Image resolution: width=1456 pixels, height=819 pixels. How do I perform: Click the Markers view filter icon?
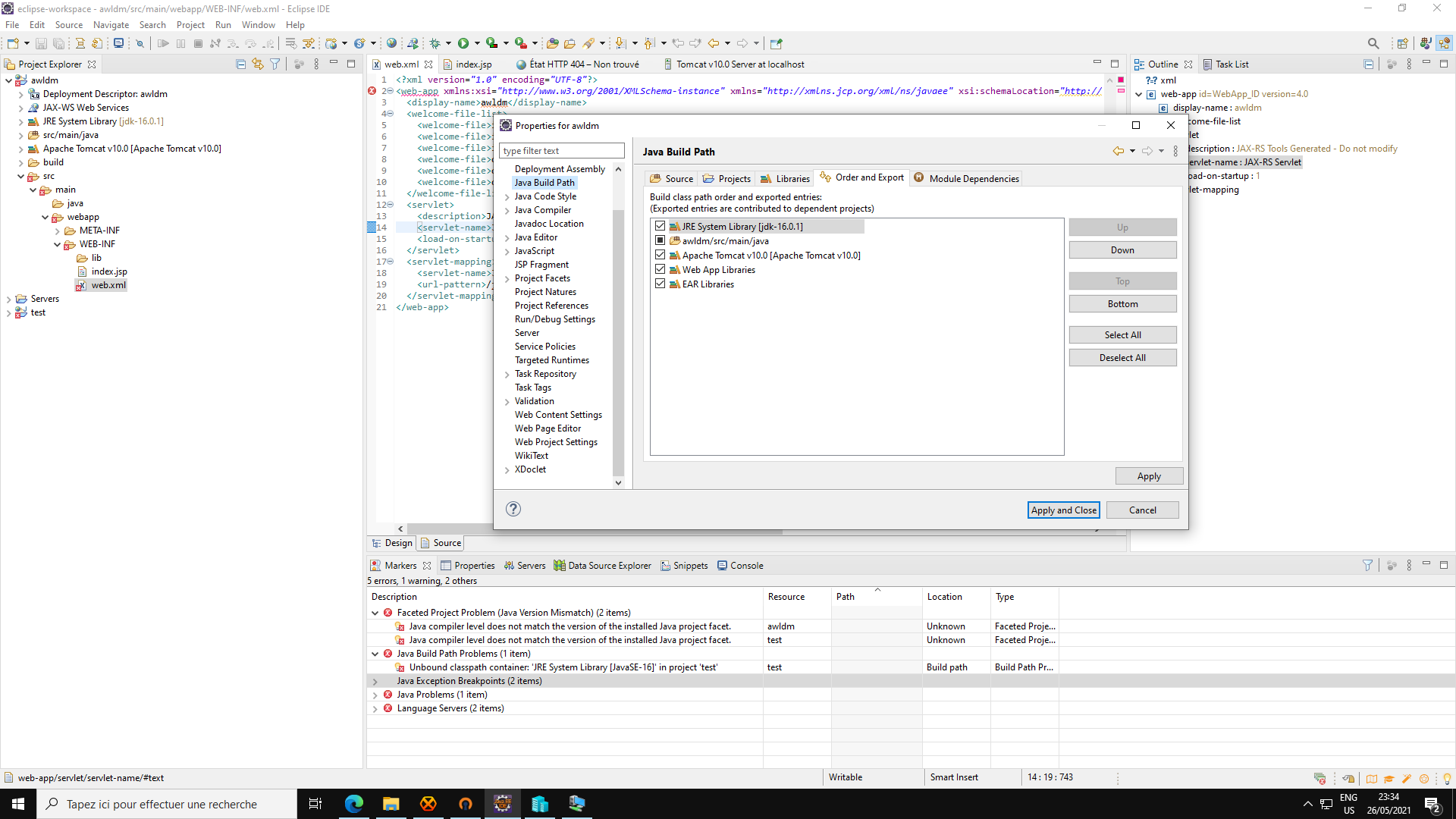pyautogui.click(x=1367, y=566)
